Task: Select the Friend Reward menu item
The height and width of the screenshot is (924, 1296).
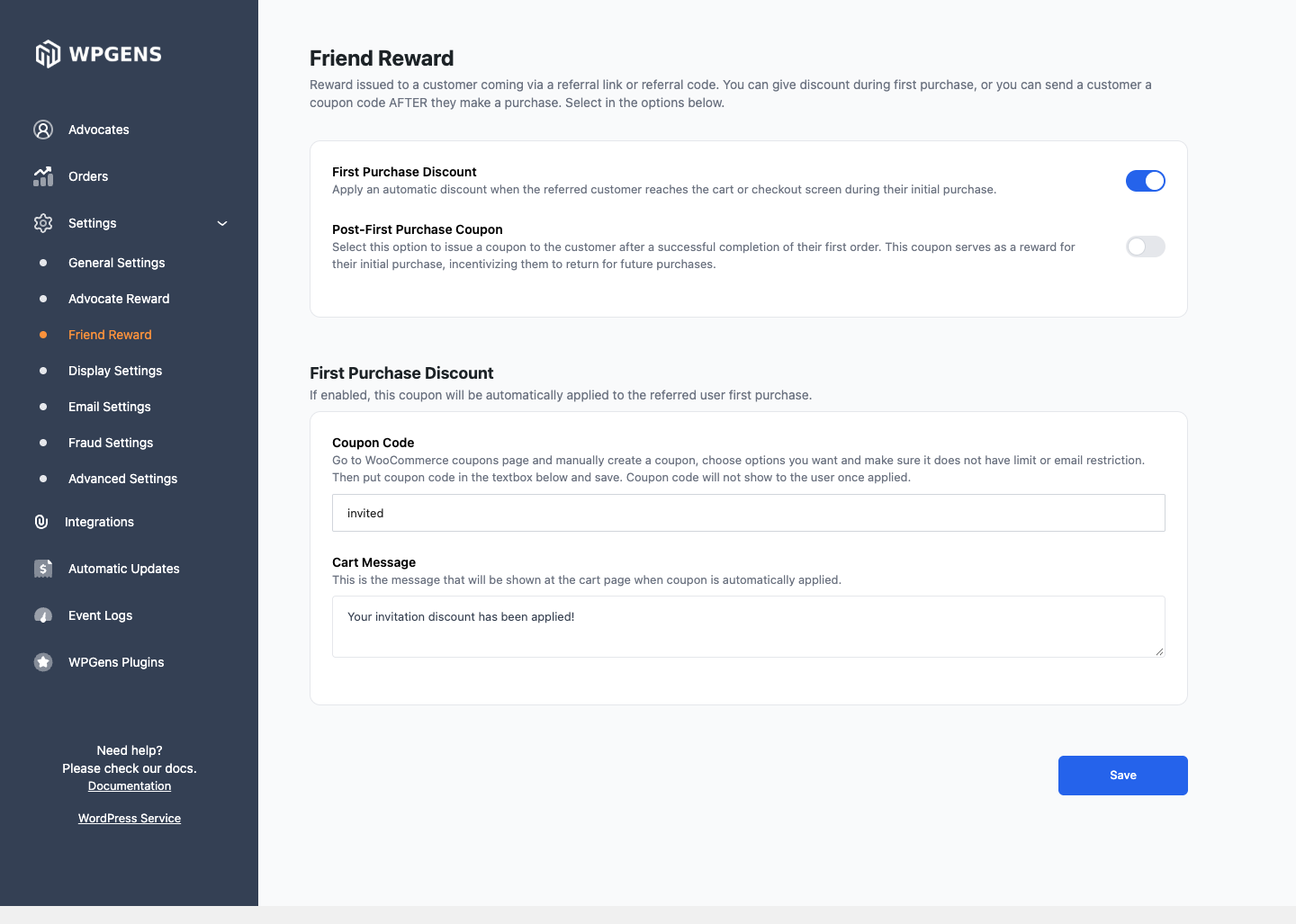Action: point(110,335)
